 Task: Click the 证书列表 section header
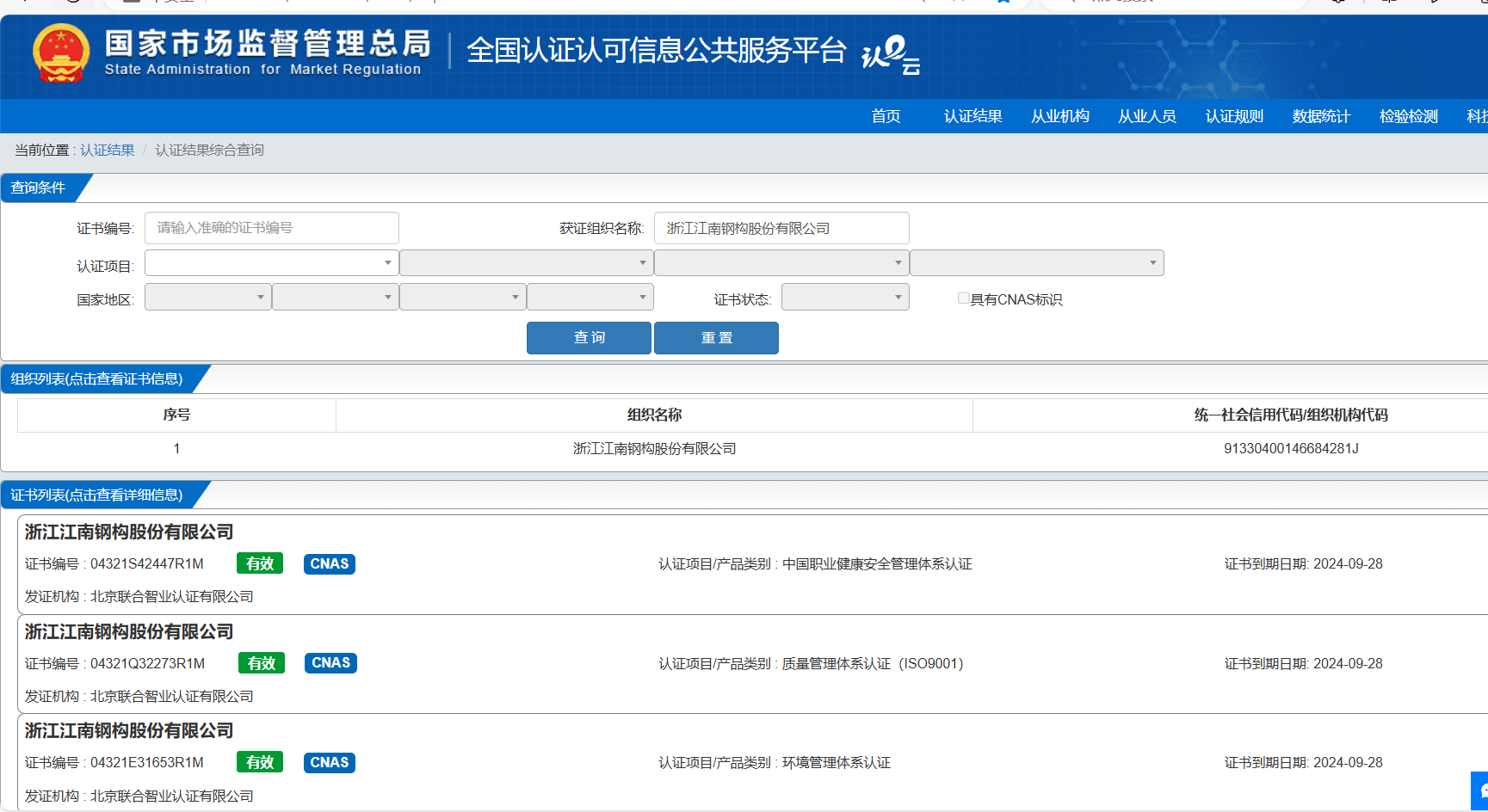click(96, 495)
